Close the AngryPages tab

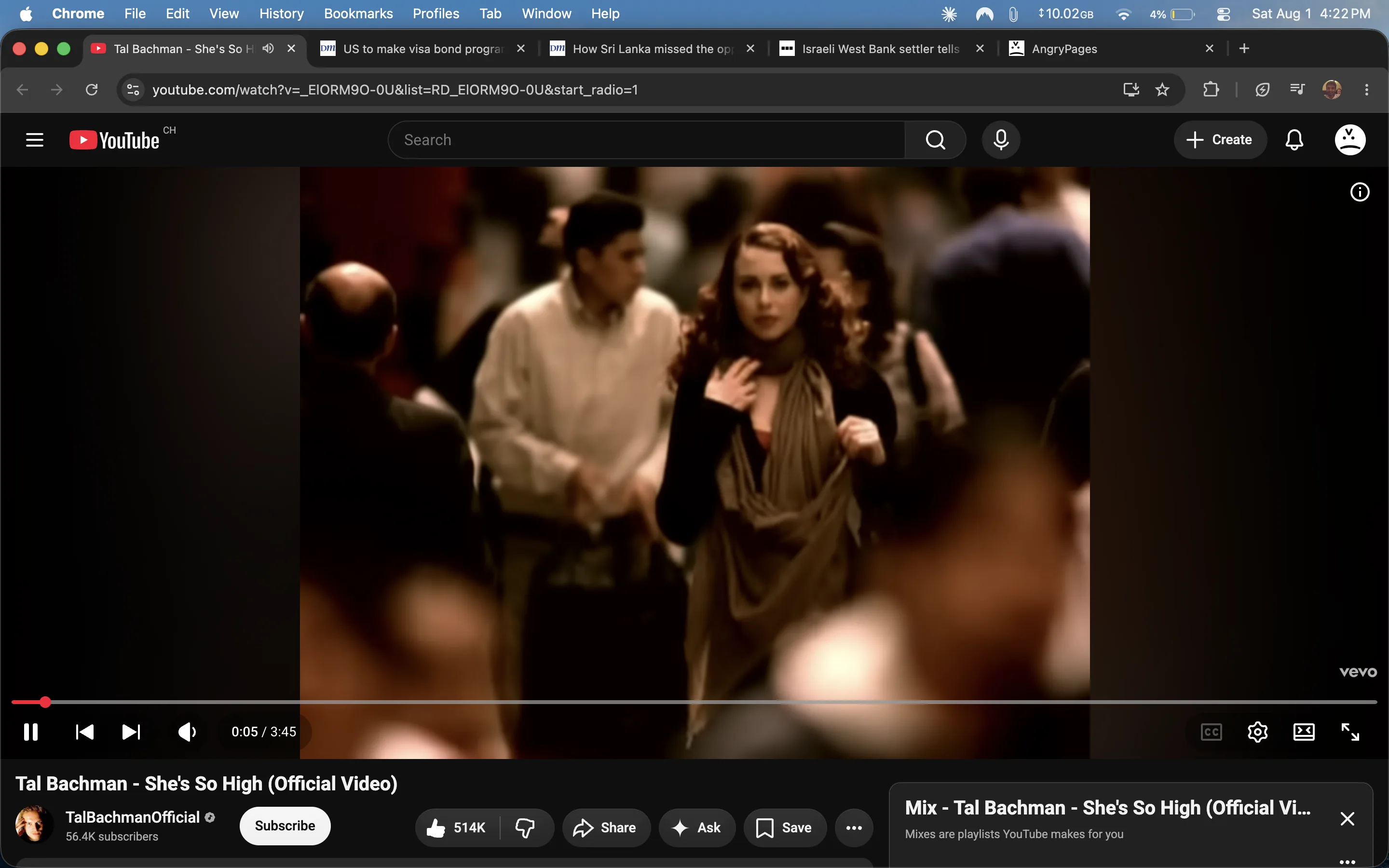click(x=1210, y=49)
